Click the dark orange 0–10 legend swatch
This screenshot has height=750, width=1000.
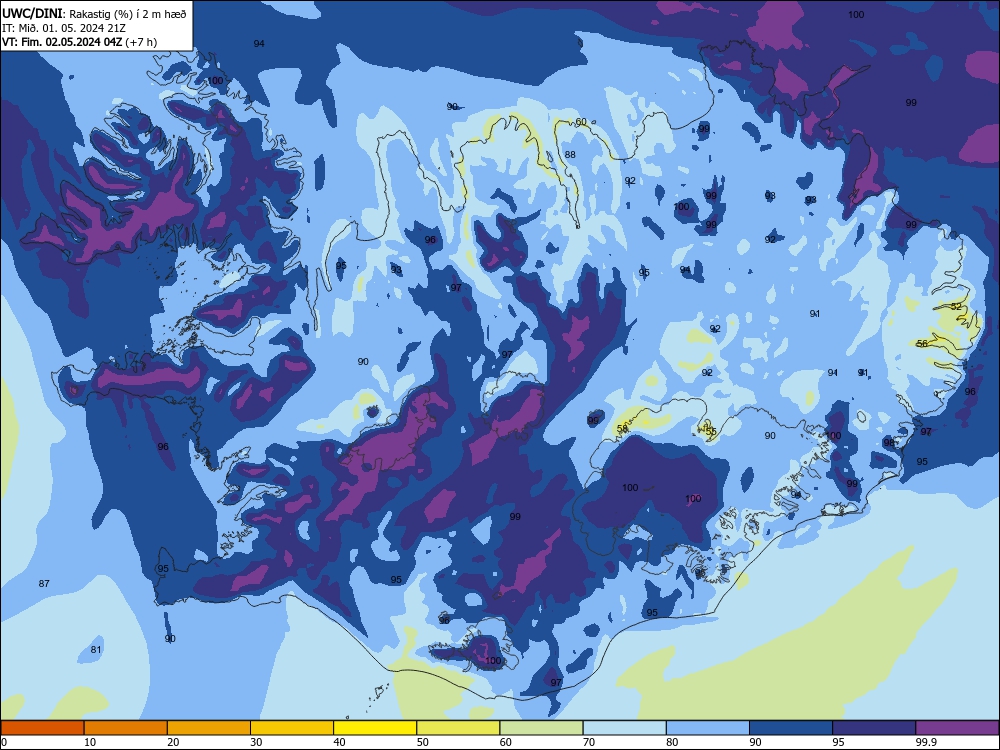click(42, 728)
